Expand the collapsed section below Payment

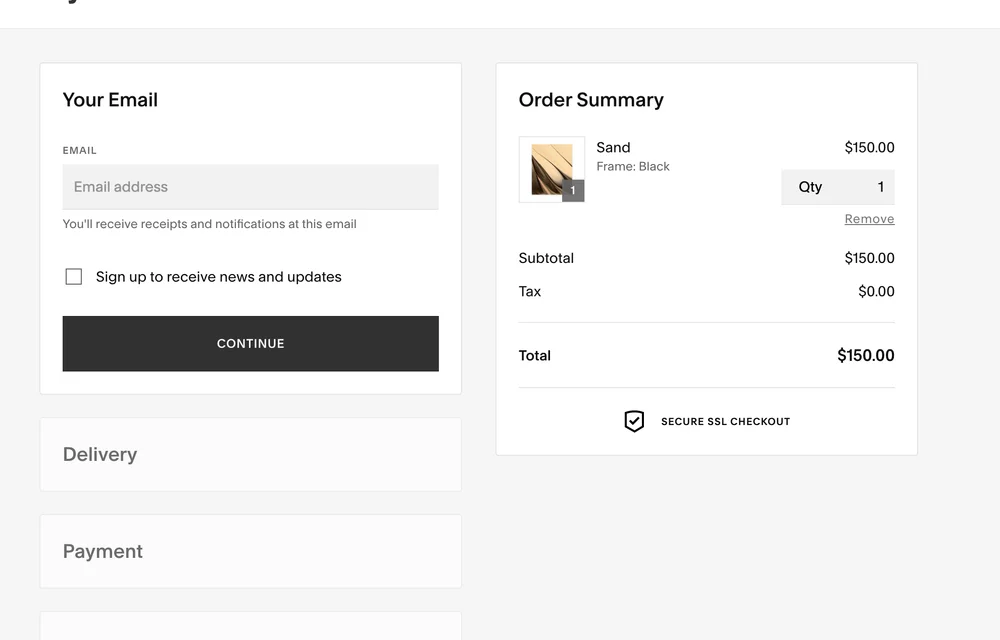251,626
